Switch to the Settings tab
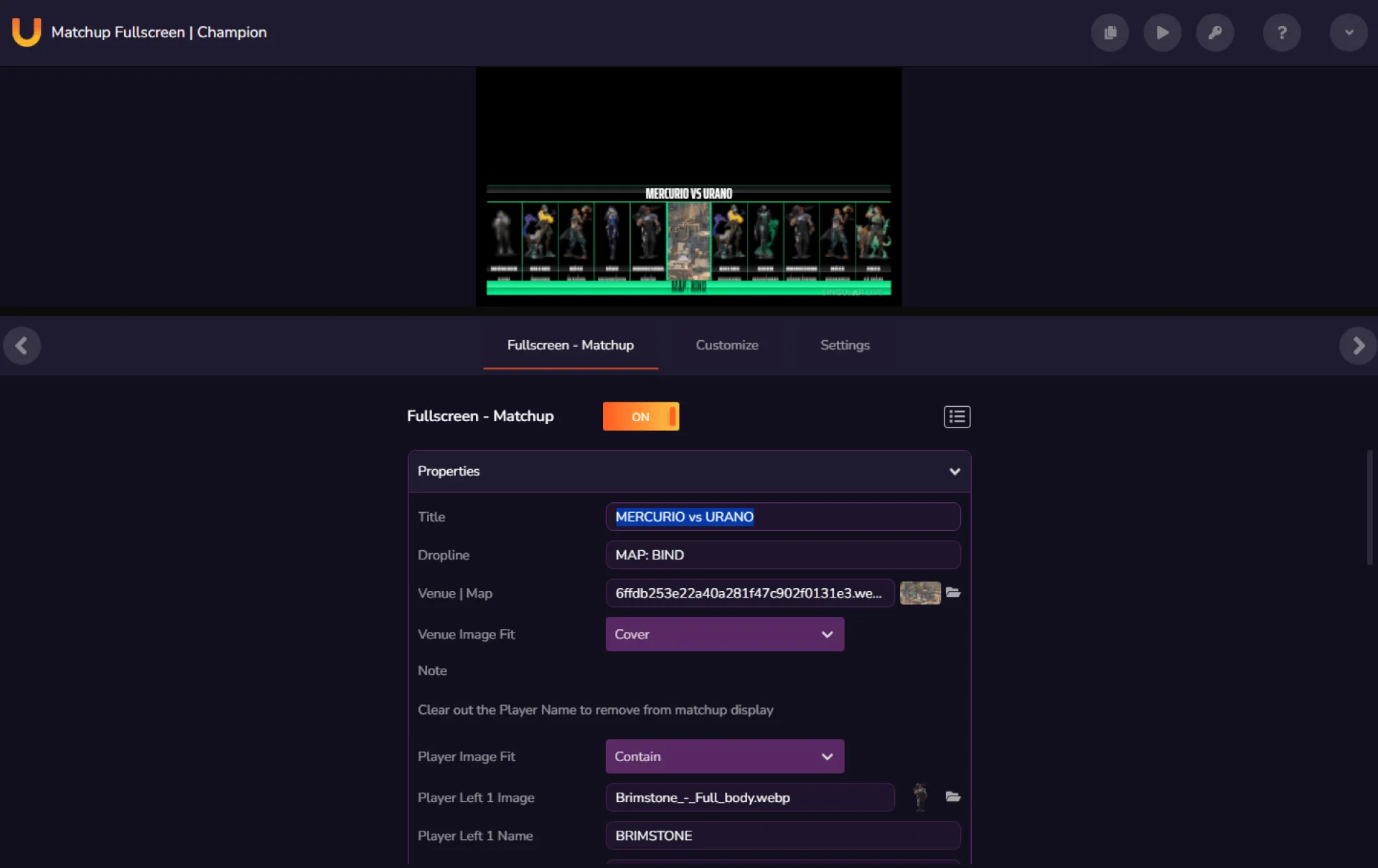This screenshot has width=1378, height=868. (x=845, y=345)
